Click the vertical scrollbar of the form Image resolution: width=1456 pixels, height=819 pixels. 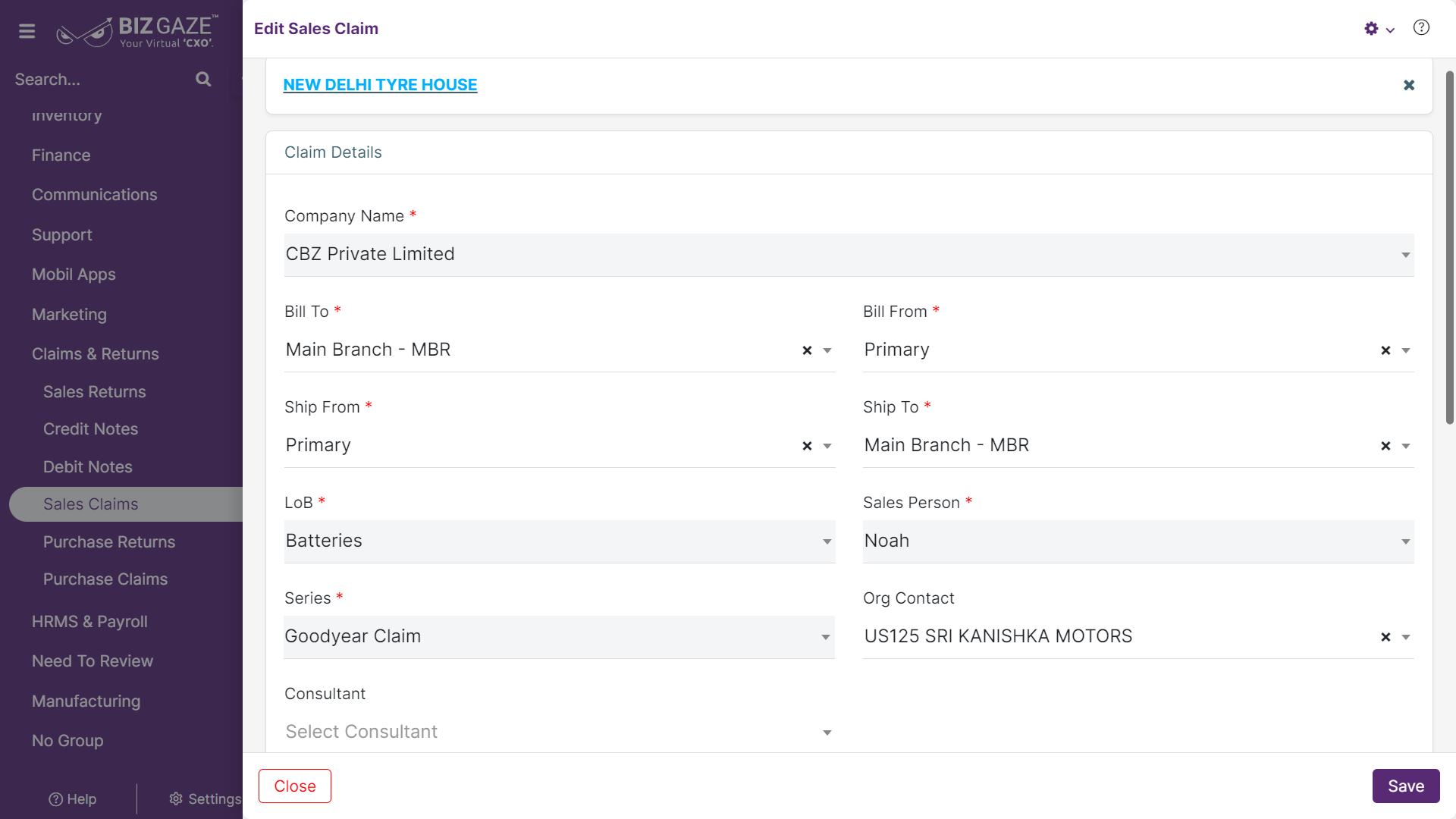pyautogui.click(x=1449, y=248)
